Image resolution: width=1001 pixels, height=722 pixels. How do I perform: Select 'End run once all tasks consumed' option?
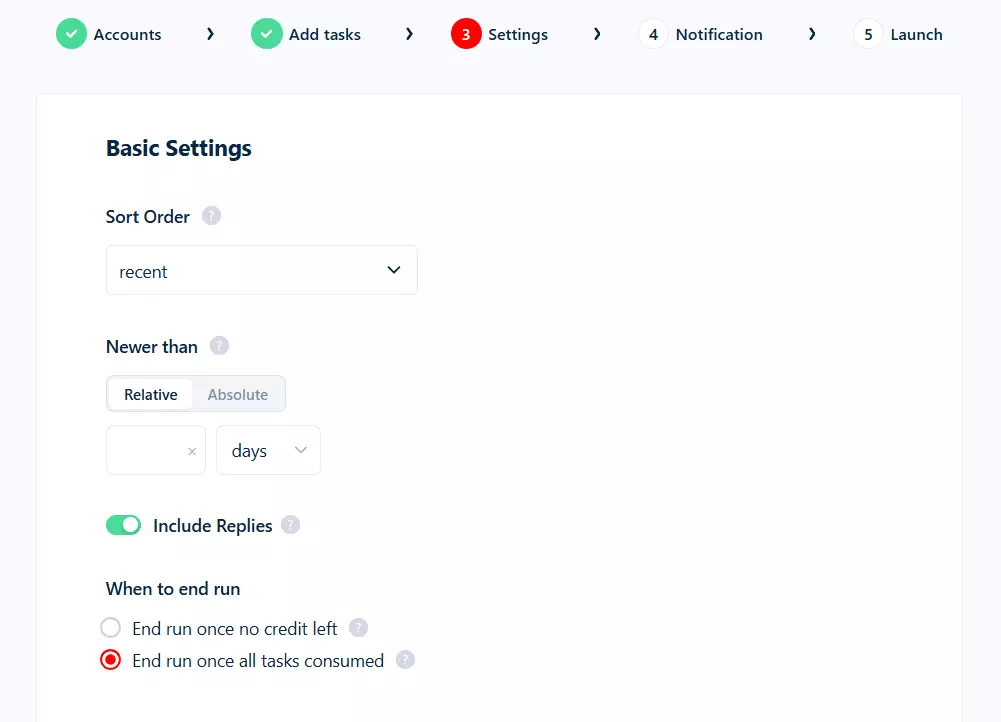click(110, 660)
